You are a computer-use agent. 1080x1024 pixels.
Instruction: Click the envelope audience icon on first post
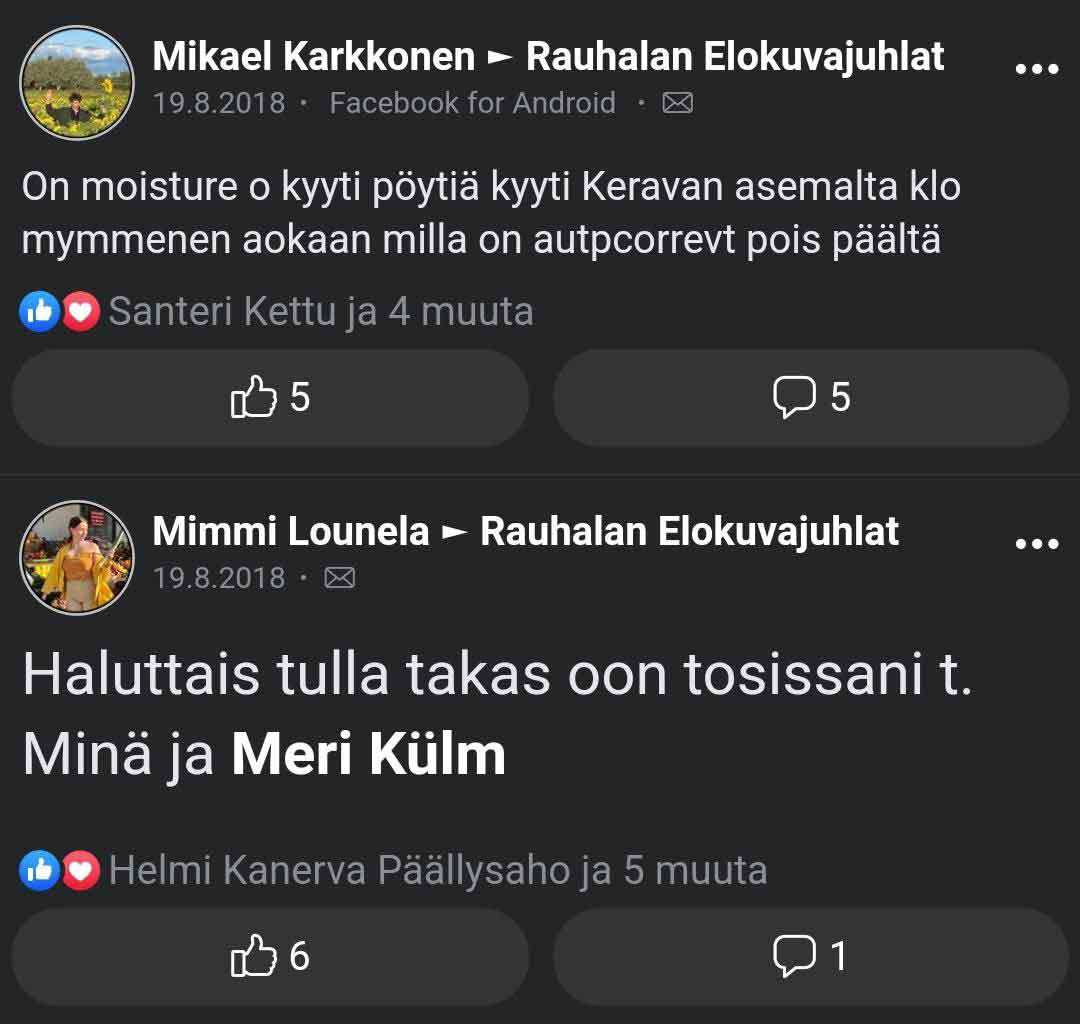[x=678, y=103]
